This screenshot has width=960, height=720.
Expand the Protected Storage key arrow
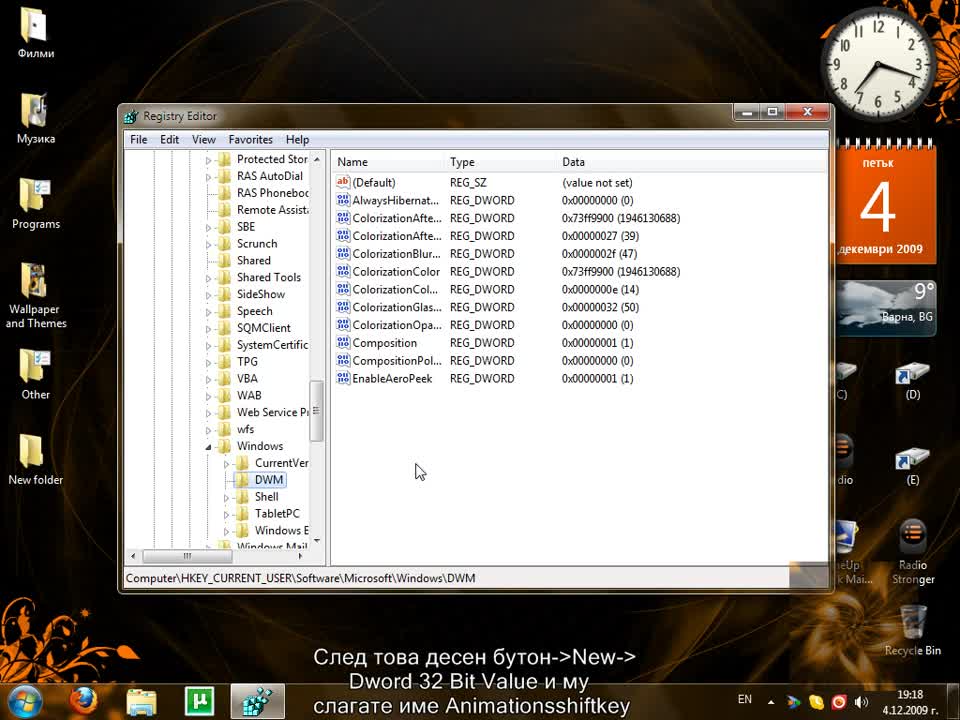click(x=208, y=160)
